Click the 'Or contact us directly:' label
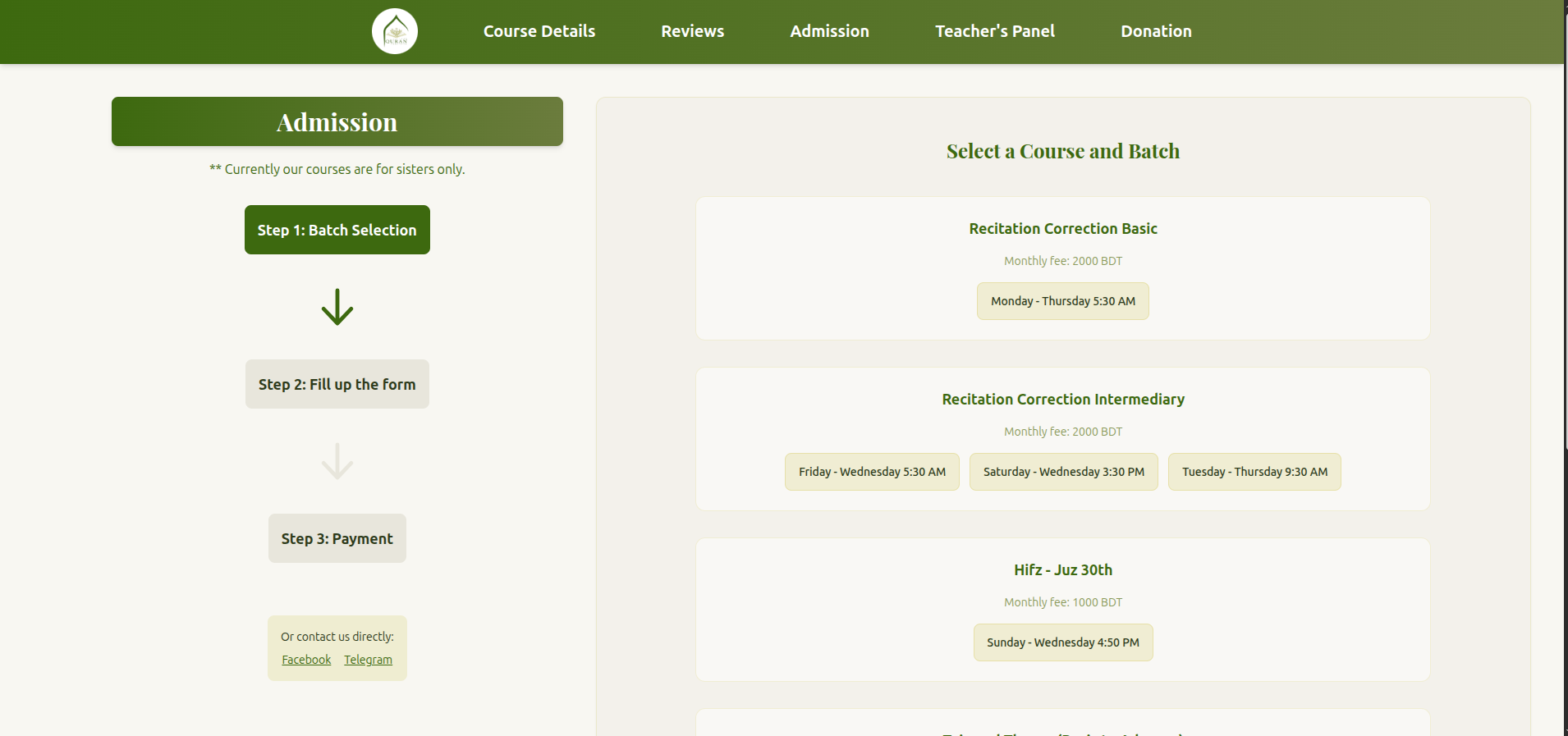 (337, 637)
